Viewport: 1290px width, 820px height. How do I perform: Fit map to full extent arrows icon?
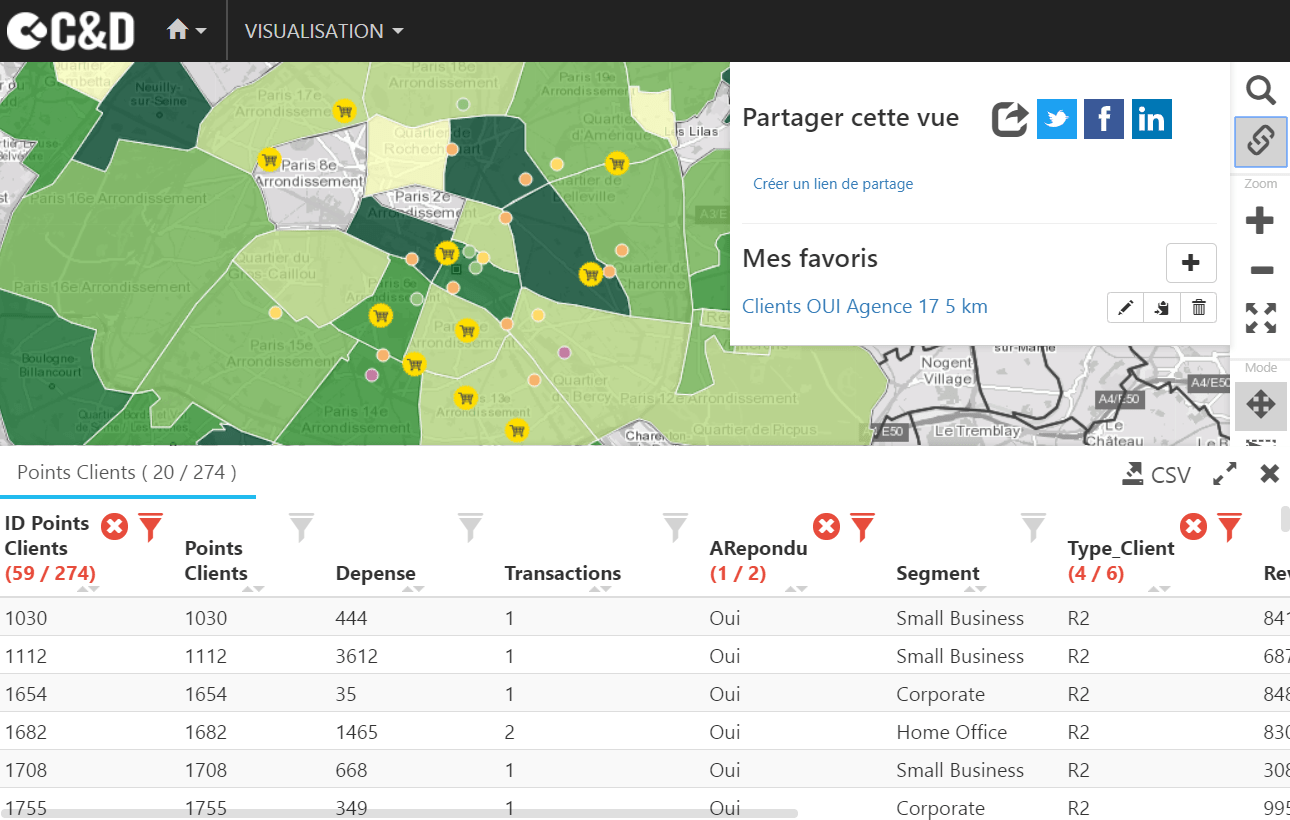pyautogui.click(x=1261, y=318)
